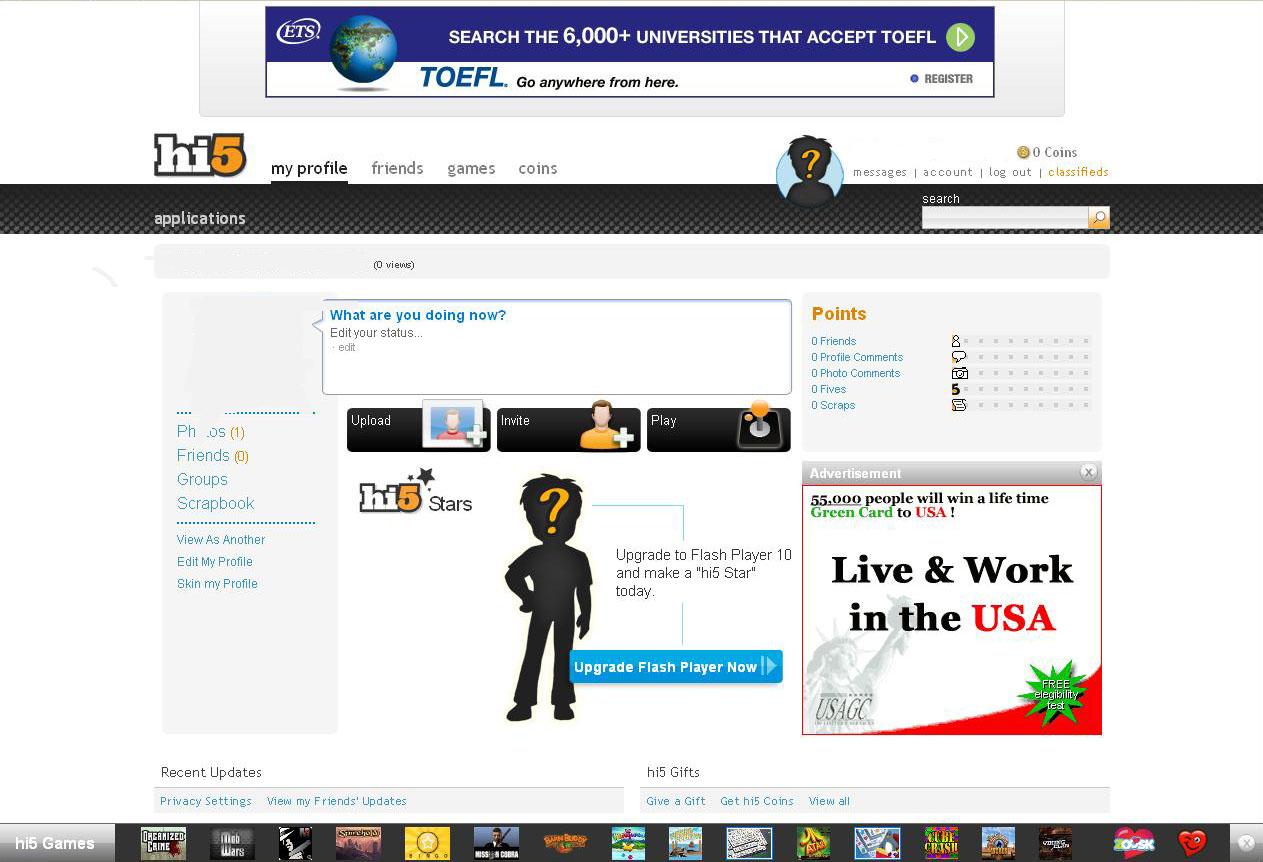
Task: Click the 0 Photo Comments link
Action: click(856, 373)
